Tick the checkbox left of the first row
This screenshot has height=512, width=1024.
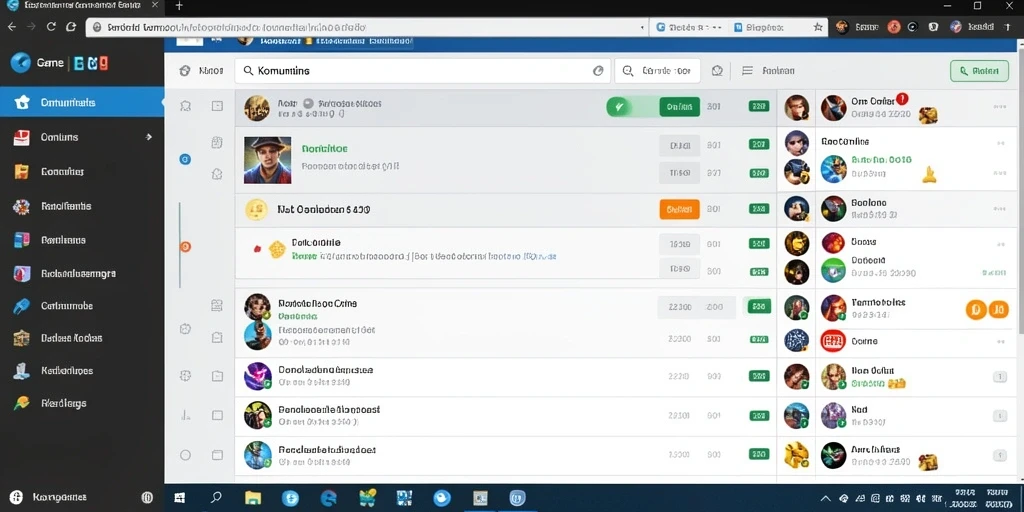tap(217, 106)
